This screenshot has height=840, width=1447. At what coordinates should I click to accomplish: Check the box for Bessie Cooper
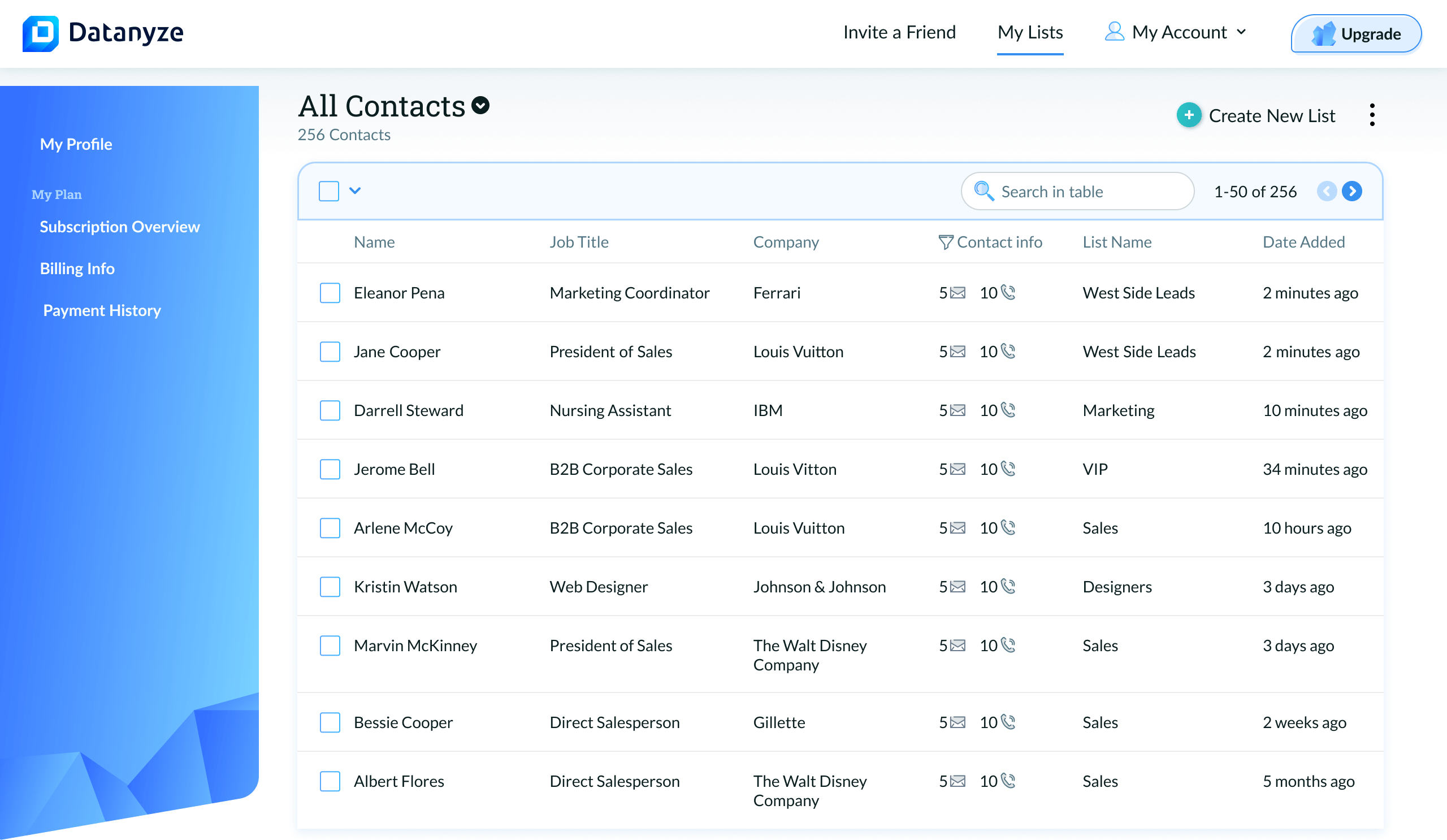[x=330, y=723]
